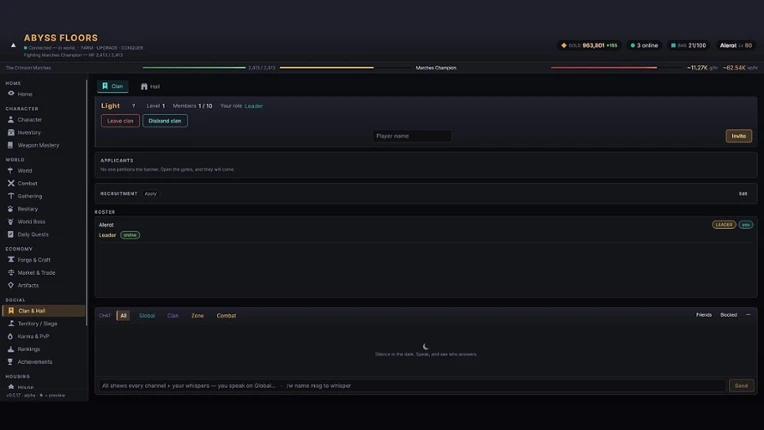The width and height of the screenshot is (764, 430).
Task: Open the Daily Quests checklist icon
Action: [x=11, y=234]
